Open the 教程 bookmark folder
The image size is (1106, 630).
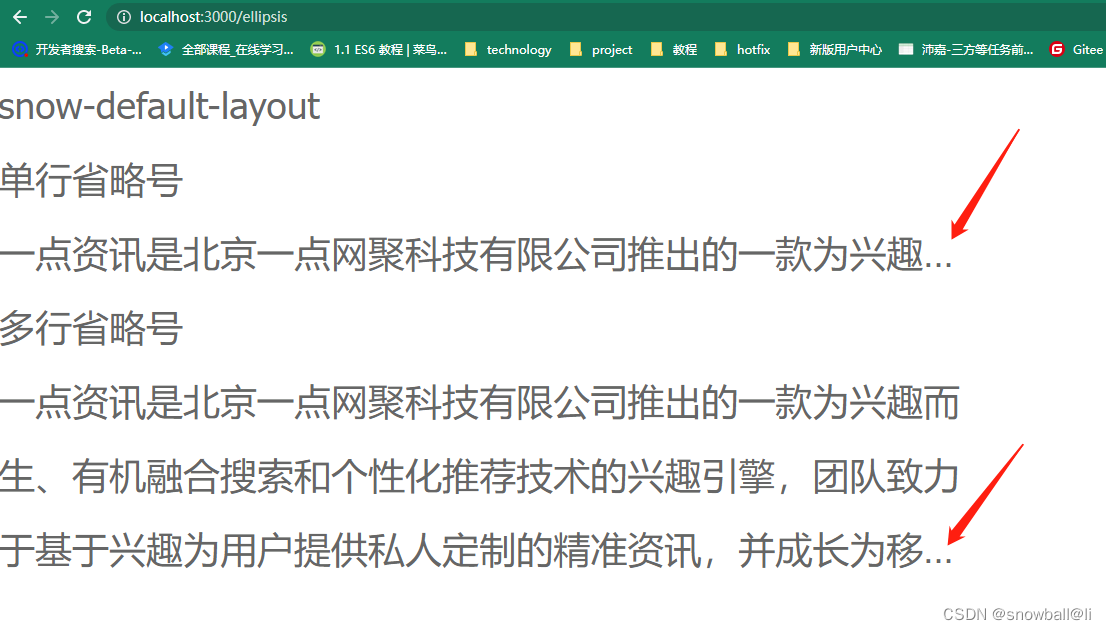[674, 49]
